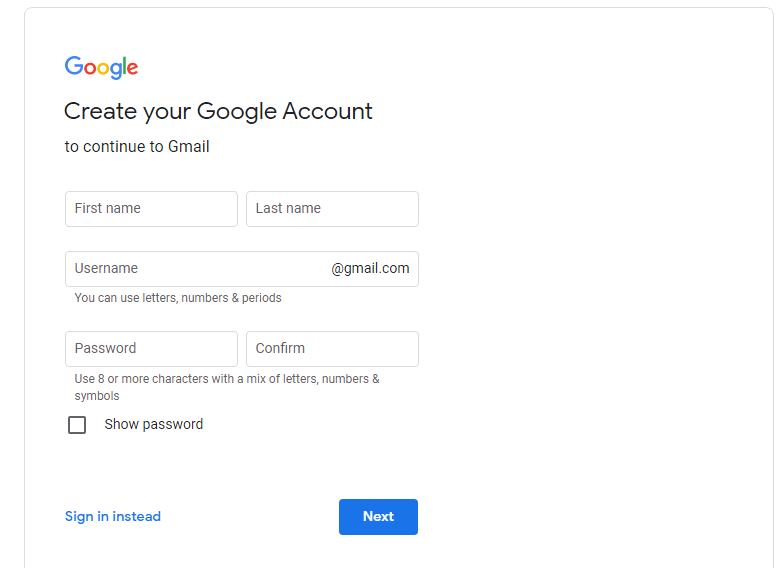Click the blue capital G in logo
Viewport: 783px width, 568px height.
(x=74, y=65)
